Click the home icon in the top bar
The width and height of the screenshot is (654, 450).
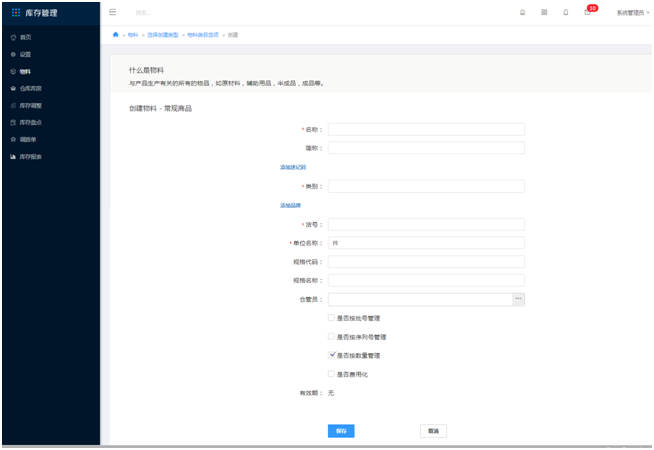coord(522,13)
